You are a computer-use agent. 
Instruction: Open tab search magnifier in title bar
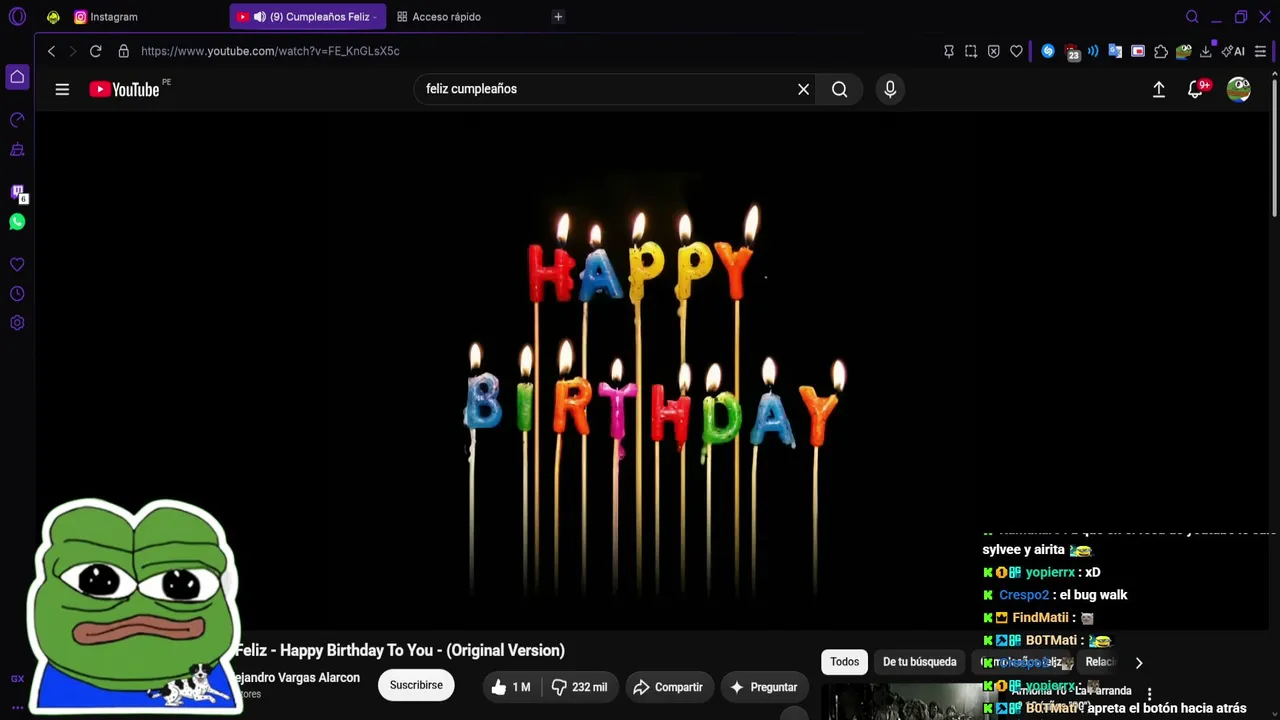point(1192,17)
